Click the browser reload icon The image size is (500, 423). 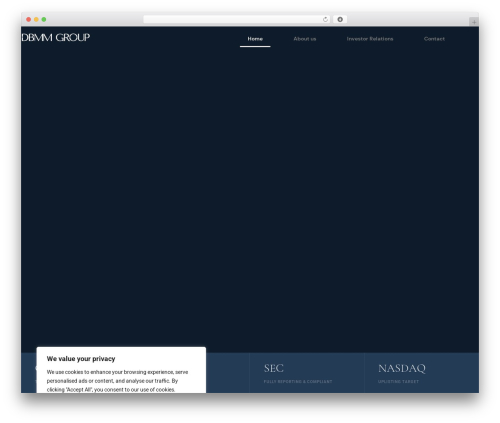point(325,19)
